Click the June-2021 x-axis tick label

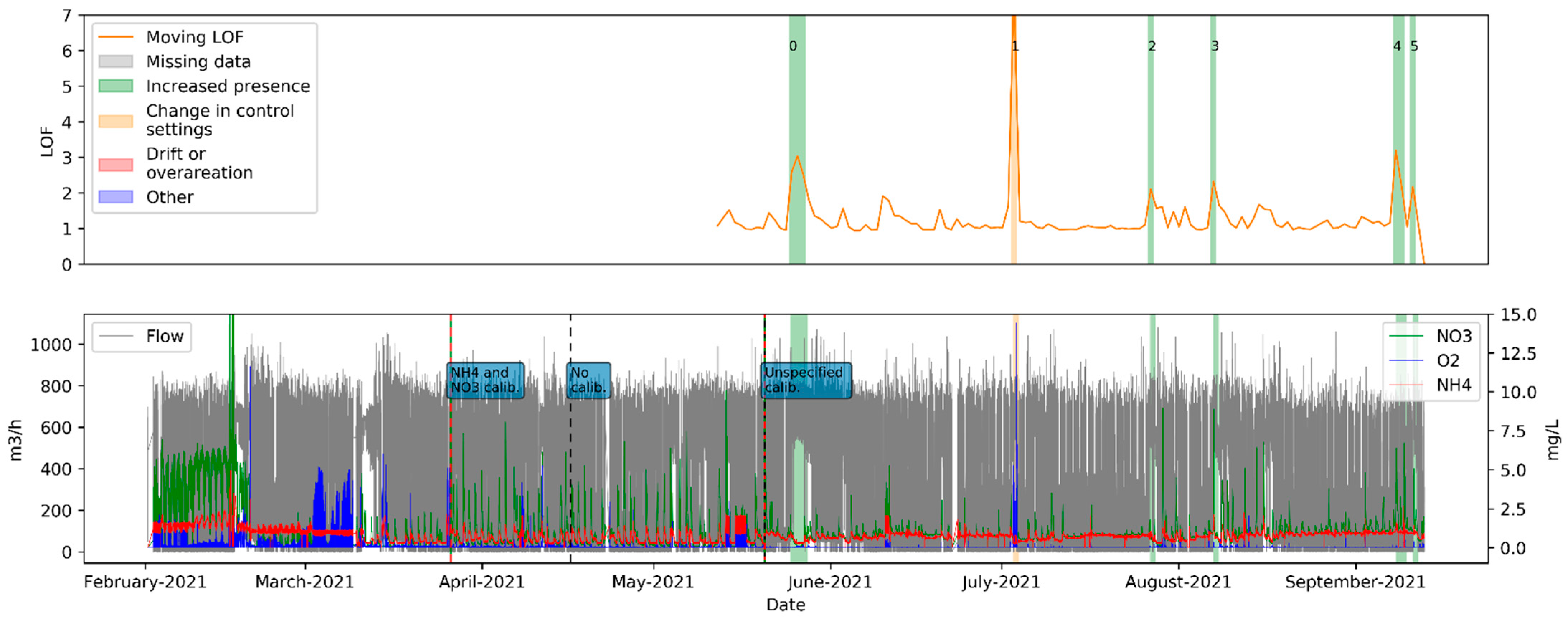[x=829, y=582]
